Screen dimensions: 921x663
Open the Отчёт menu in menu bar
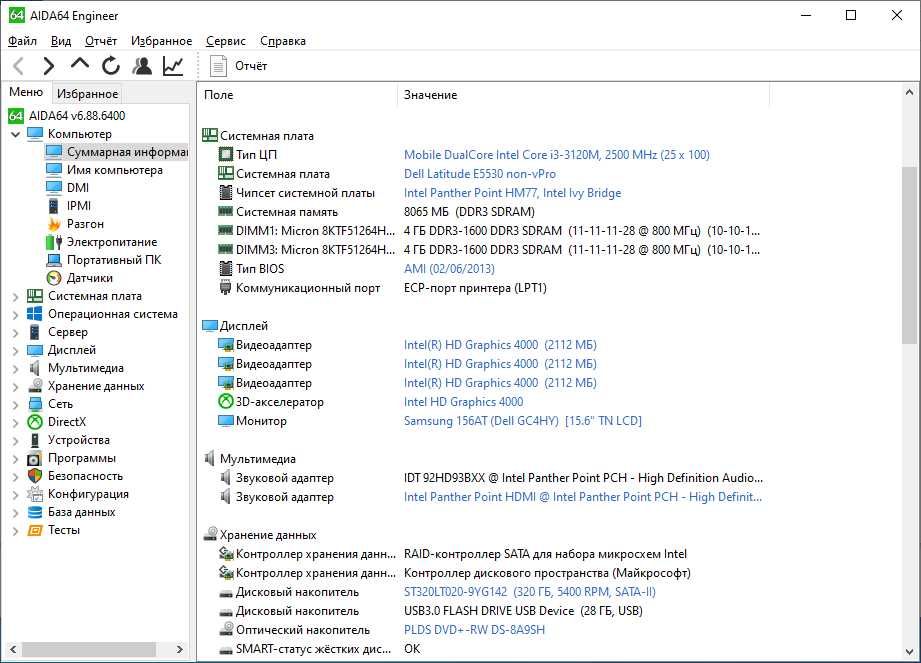[101, 41]
